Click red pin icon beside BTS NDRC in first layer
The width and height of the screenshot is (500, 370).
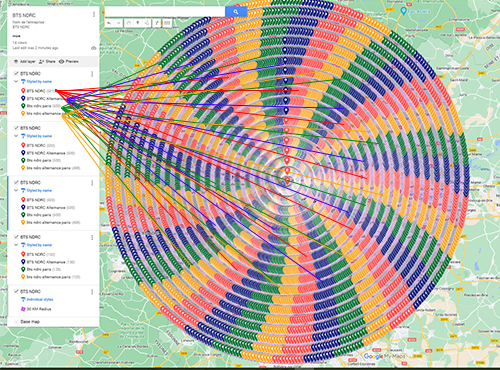23,91
